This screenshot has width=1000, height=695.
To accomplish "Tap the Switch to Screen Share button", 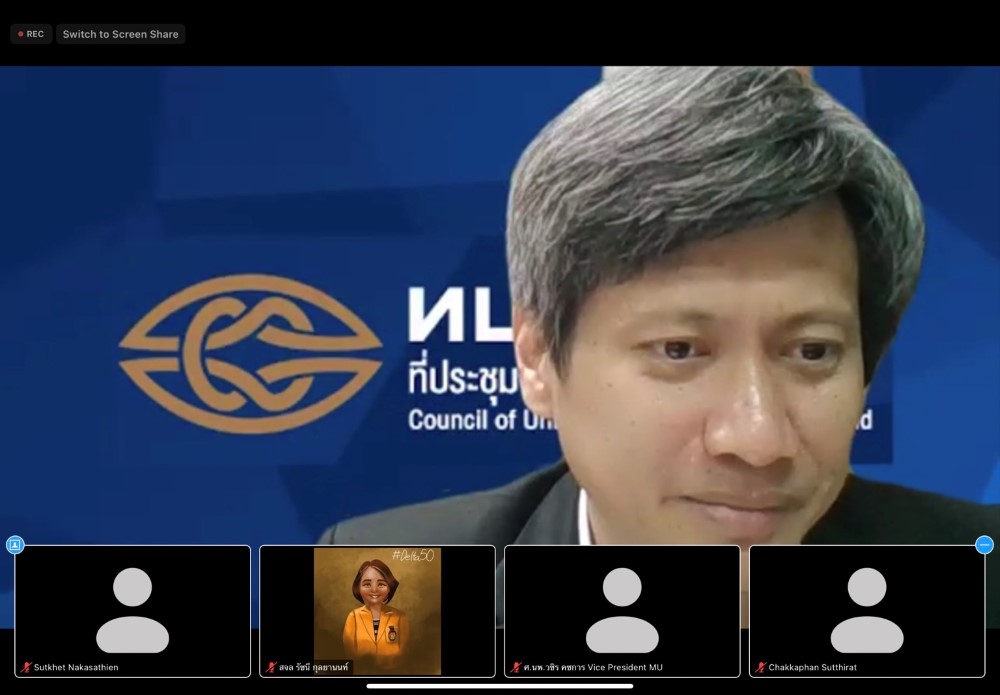I will pos(120,34).
